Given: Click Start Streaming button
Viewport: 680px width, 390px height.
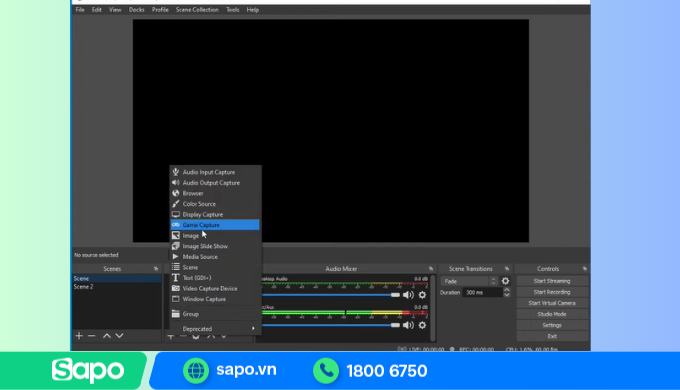Looking at the screenshot, I should [552, 281].
